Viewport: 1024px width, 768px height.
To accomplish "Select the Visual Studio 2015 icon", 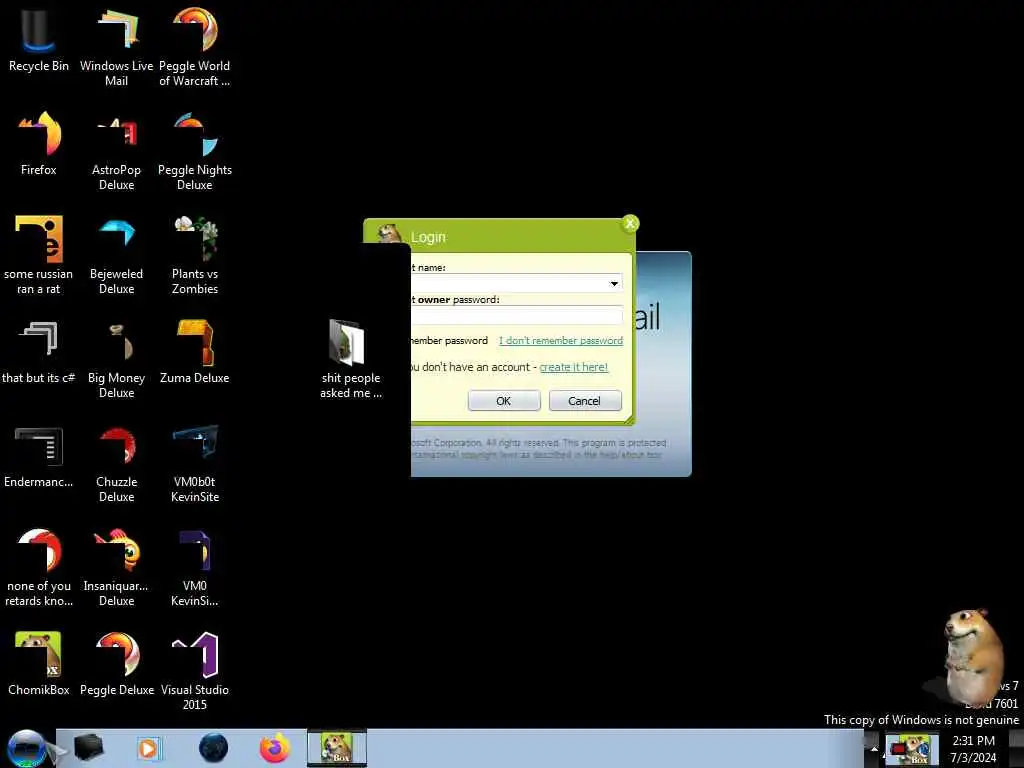I will coord(195,671).
